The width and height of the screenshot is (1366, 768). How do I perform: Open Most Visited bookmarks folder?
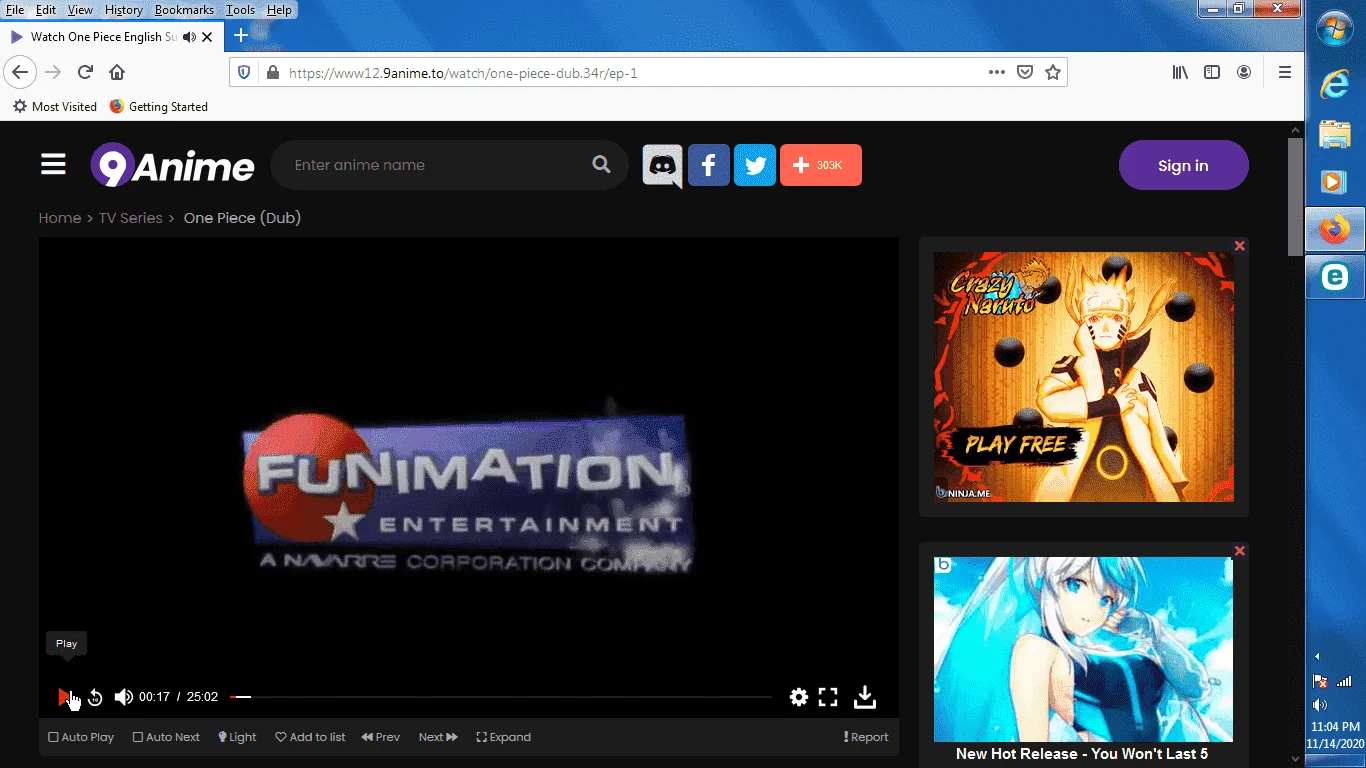click(55, 106)
